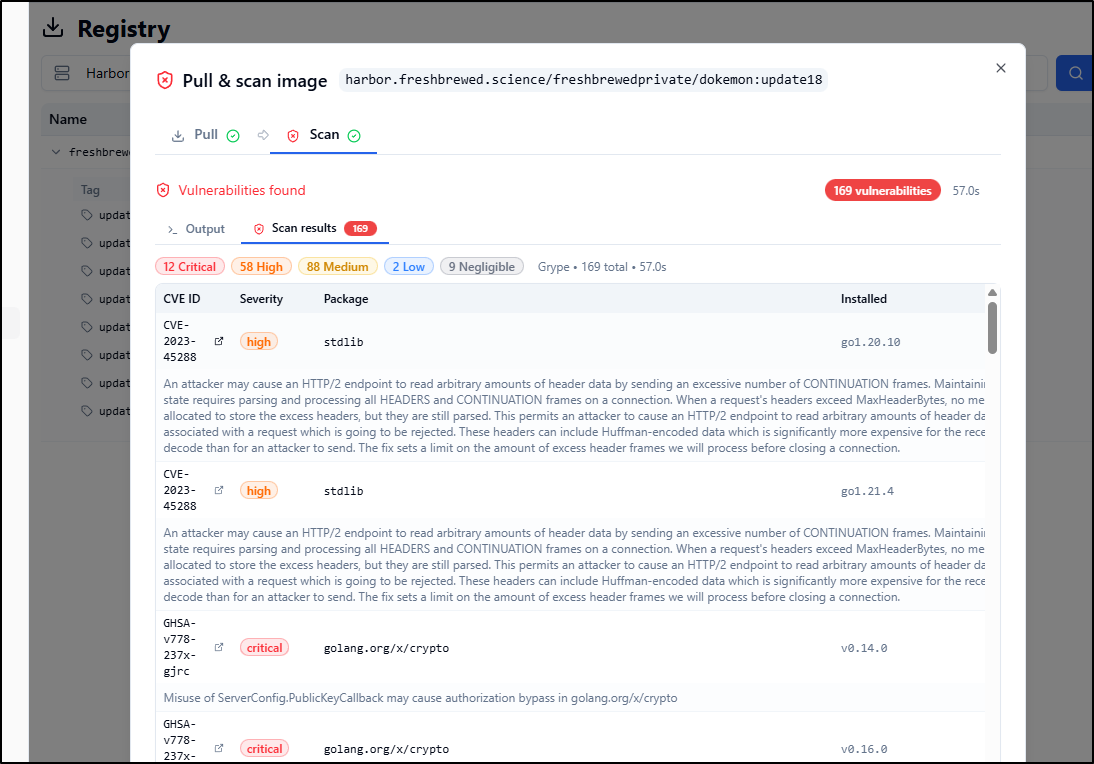Open external link for second CVE-2023-45288 entry
This screenshot has height=764, width=1094.
[x=219, y=490]
